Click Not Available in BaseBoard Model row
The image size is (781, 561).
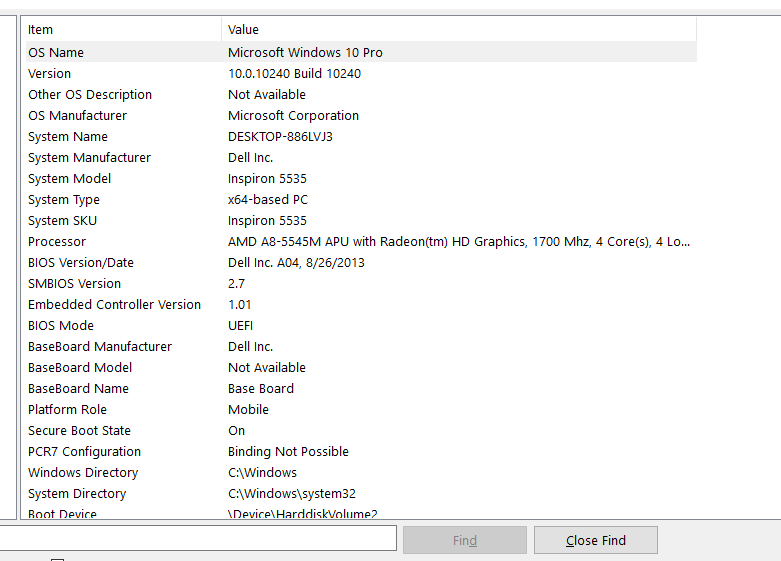tap(267, 367)
